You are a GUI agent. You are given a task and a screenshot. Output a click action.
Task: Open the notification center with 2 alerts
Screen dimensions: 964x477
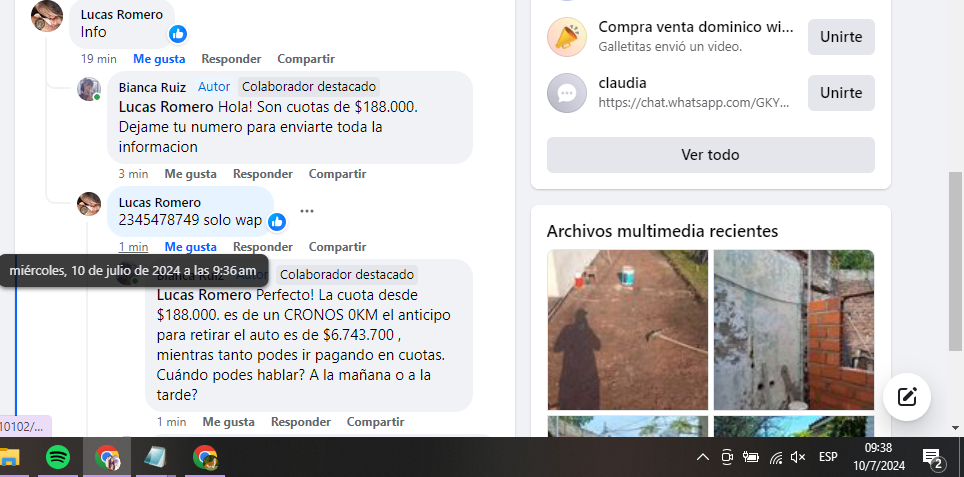(933, 457)
